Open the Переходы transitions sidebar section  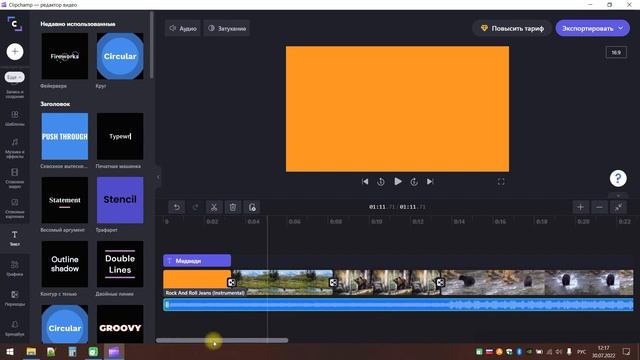[15, 298]
